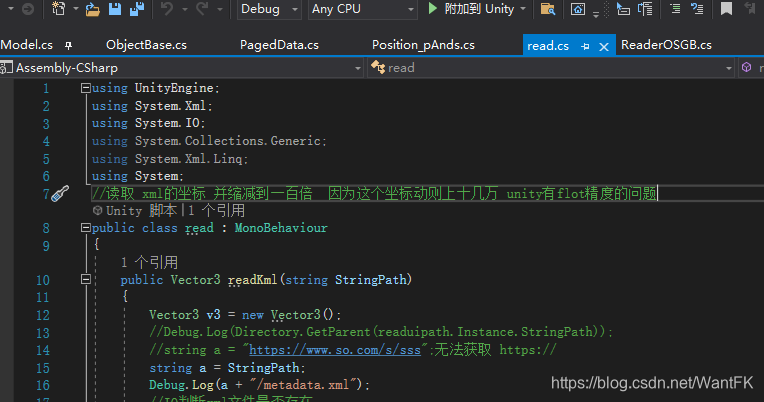
Task: Click the Save All icon
Action: [x=137, y=8]
